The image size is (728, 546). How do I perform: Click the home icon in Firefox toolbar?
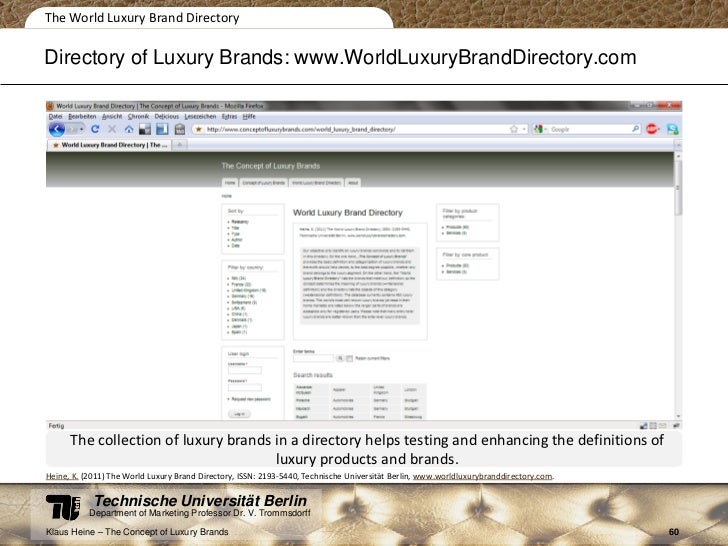[129, 129]
